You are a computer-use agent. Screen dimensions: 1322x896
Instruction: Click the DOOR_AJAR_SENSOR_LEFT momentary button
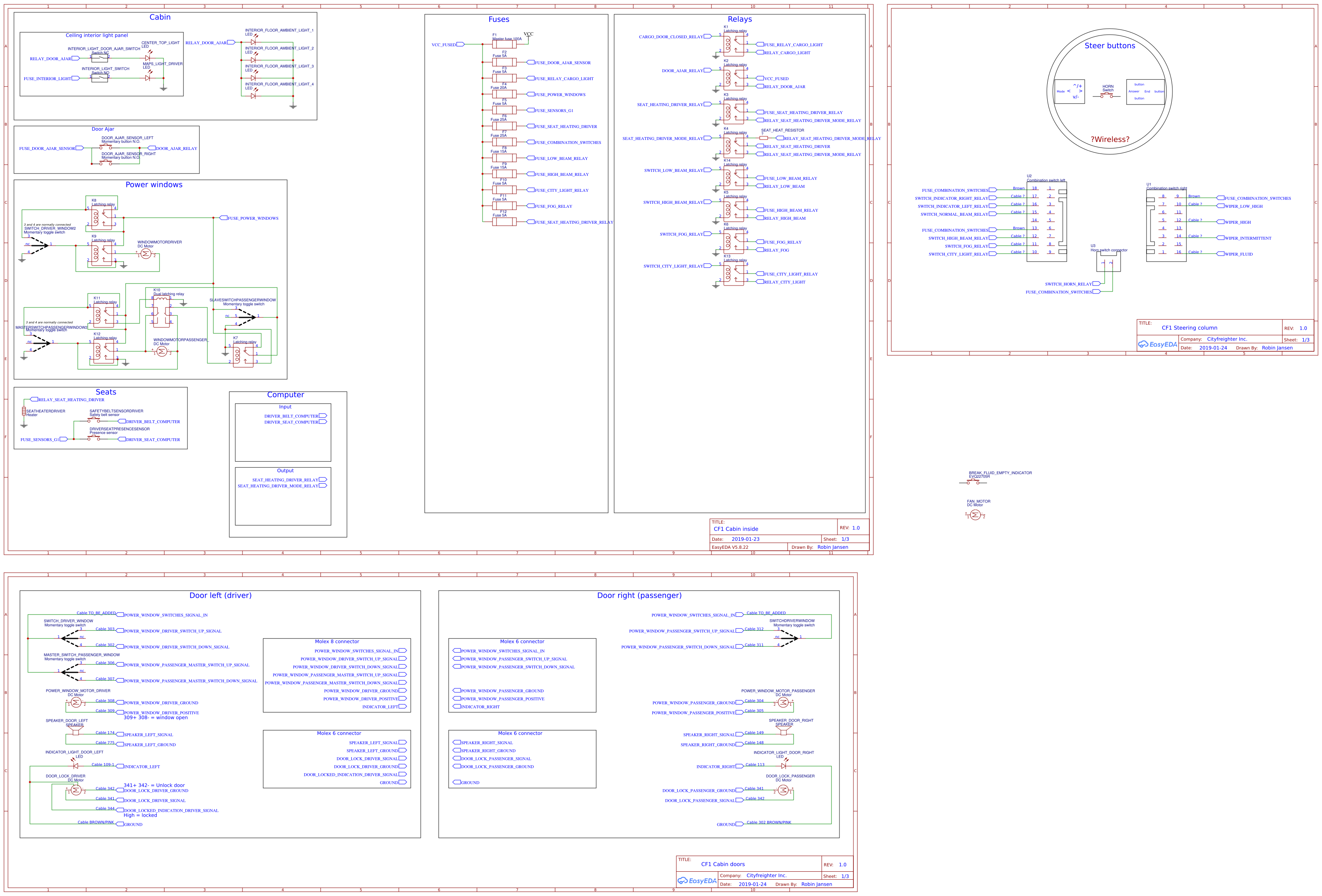point(106,147)
